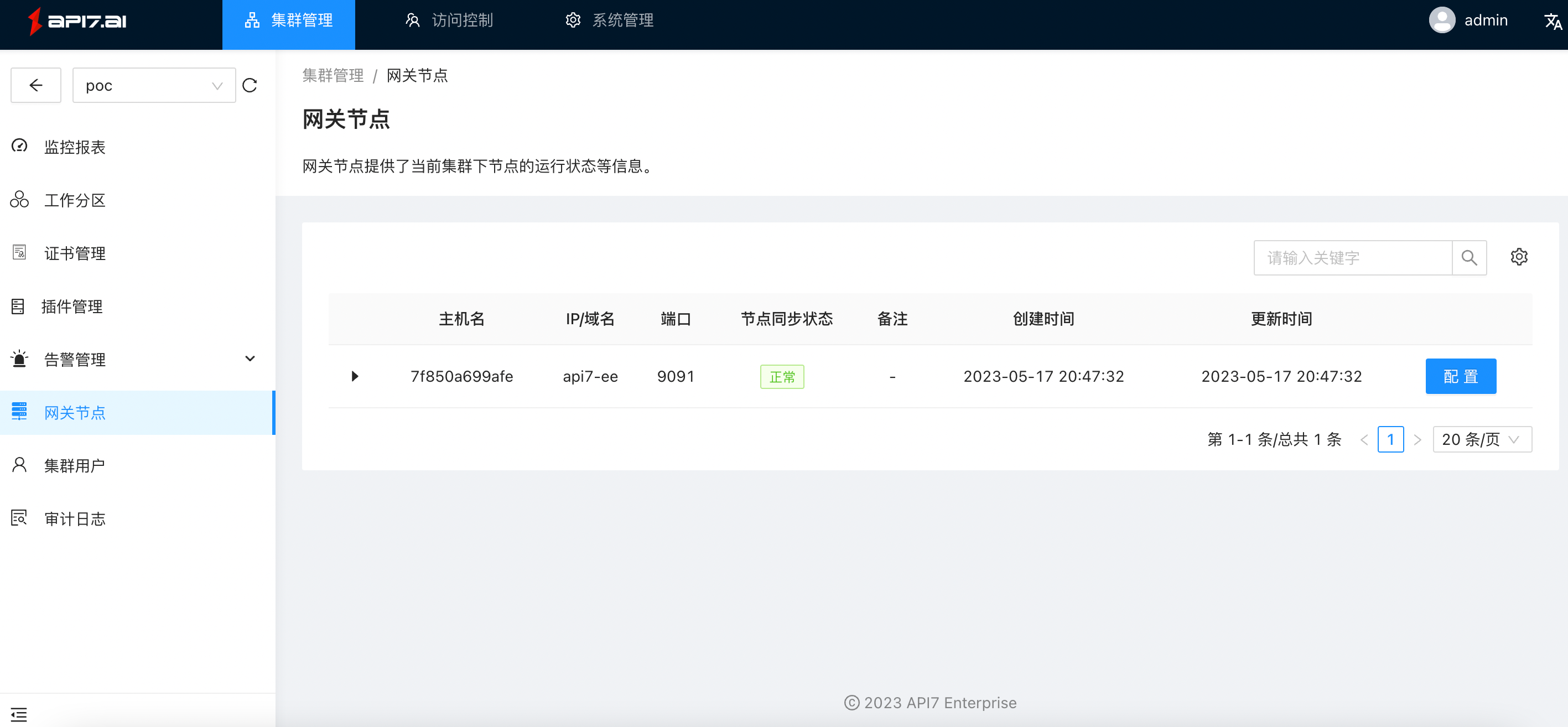
Task: Click port value 9091
Action: pyautogui.click(x=676, y=376)
